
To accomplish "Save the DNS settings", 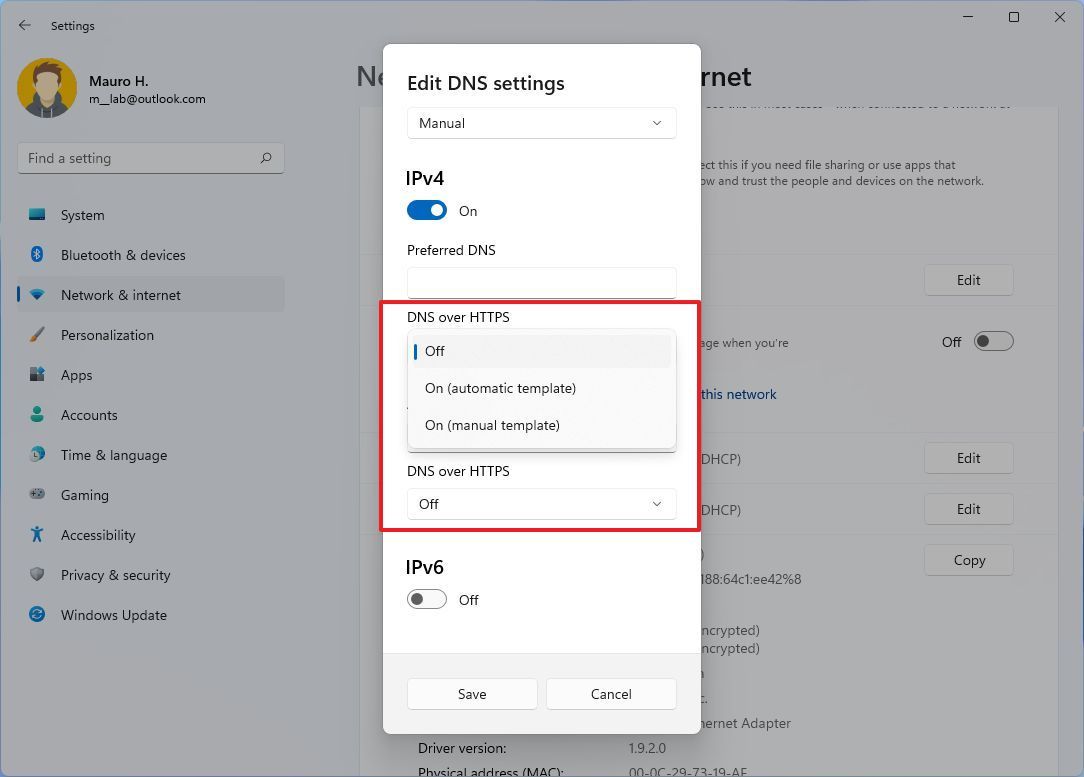I will coord(471,693).
